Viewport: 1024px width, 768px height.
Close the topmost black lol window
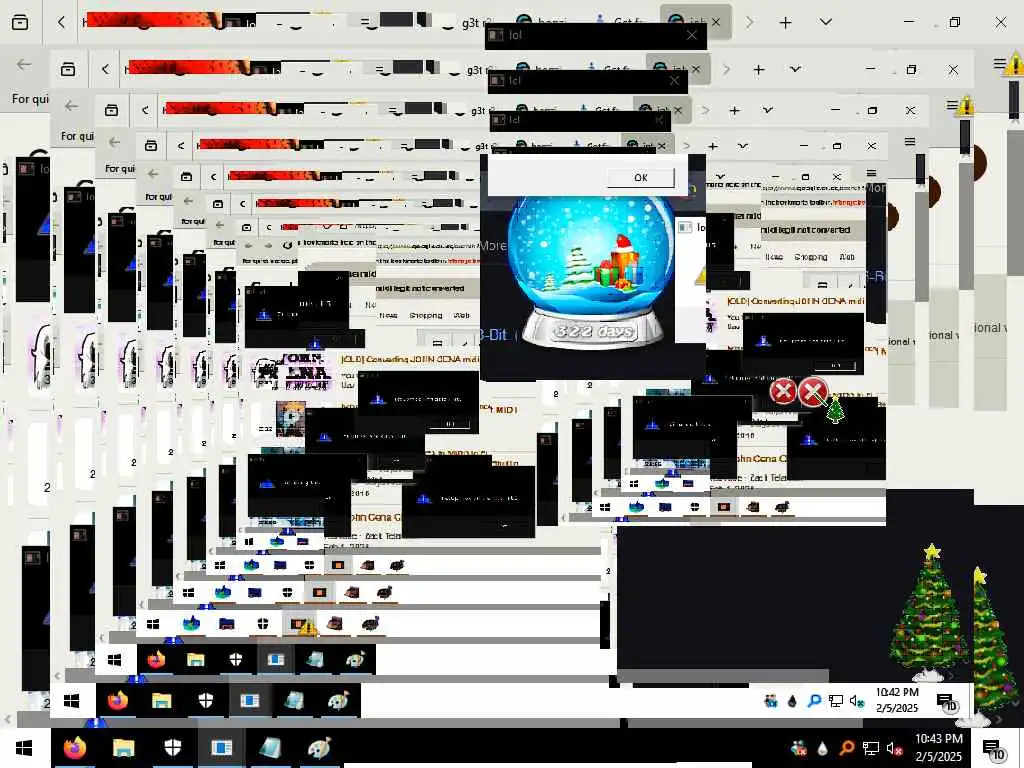692,35
